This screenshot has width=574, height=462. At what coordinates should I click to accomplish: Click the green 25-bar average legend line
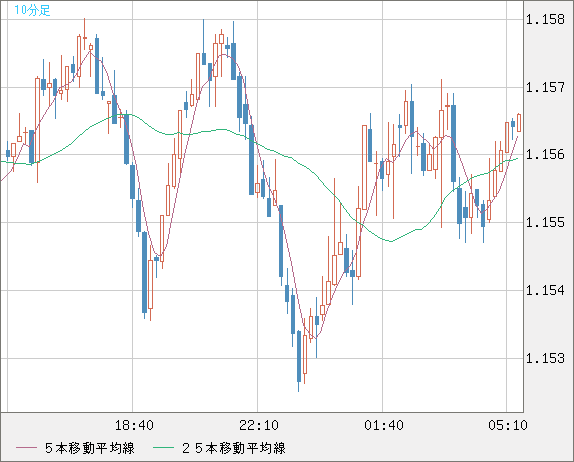163,448
